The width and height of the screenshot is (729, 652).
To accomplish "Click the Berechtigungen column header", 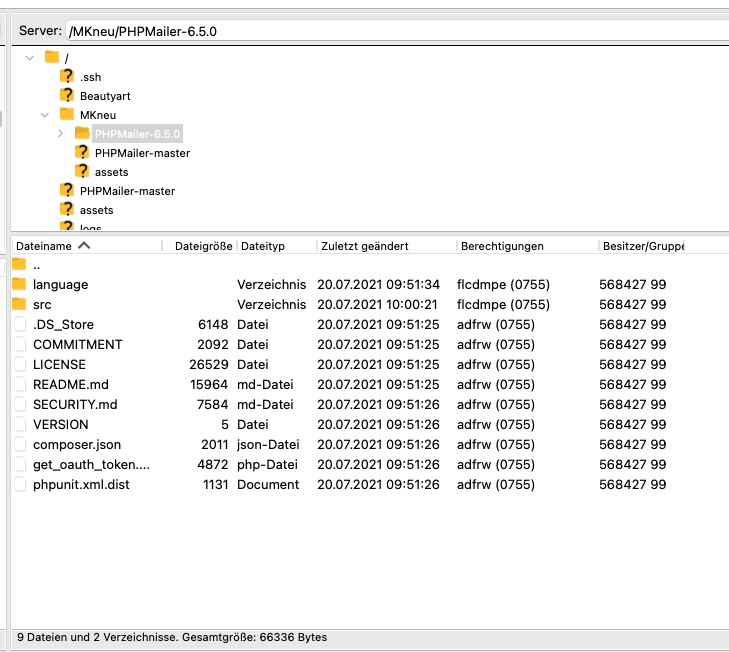I will 502,246.
